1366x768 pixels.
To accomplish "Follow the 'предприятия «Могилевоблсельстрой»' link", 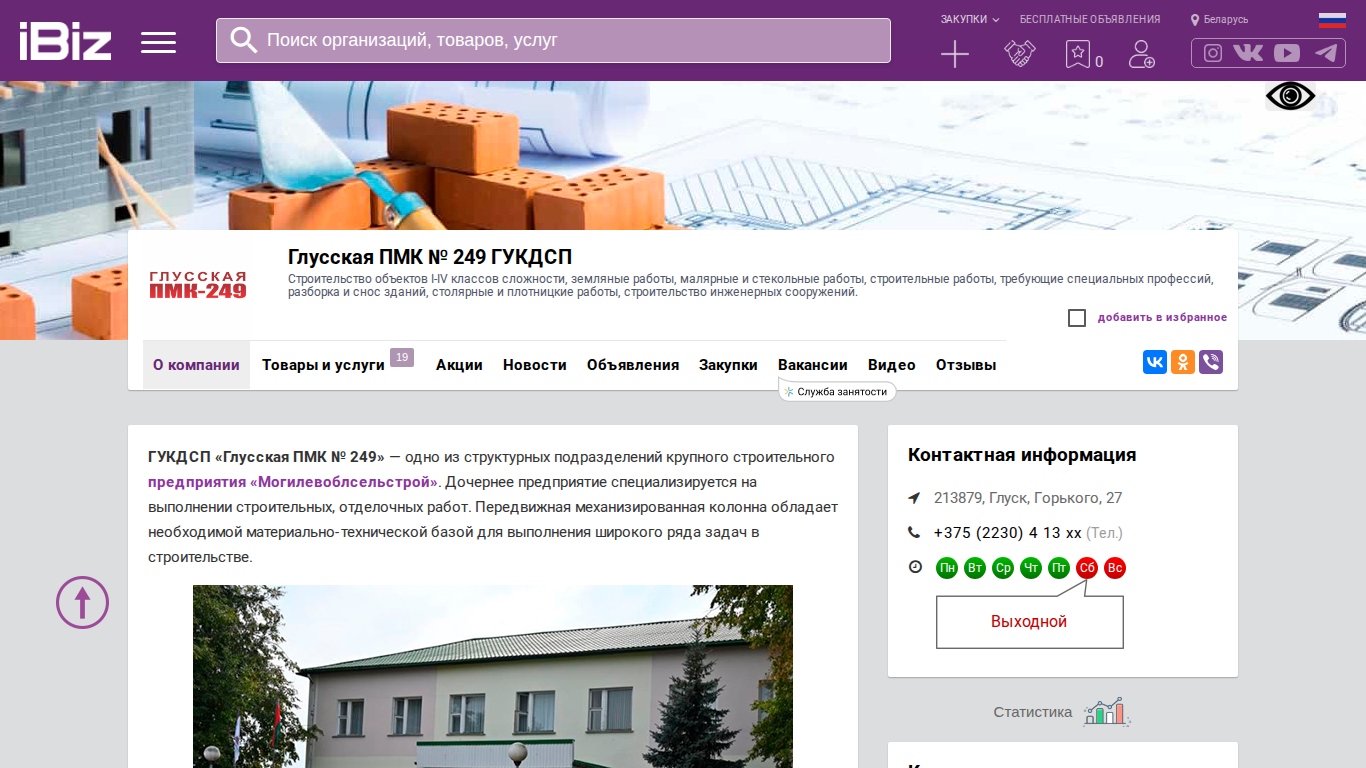I will (293, 482).
